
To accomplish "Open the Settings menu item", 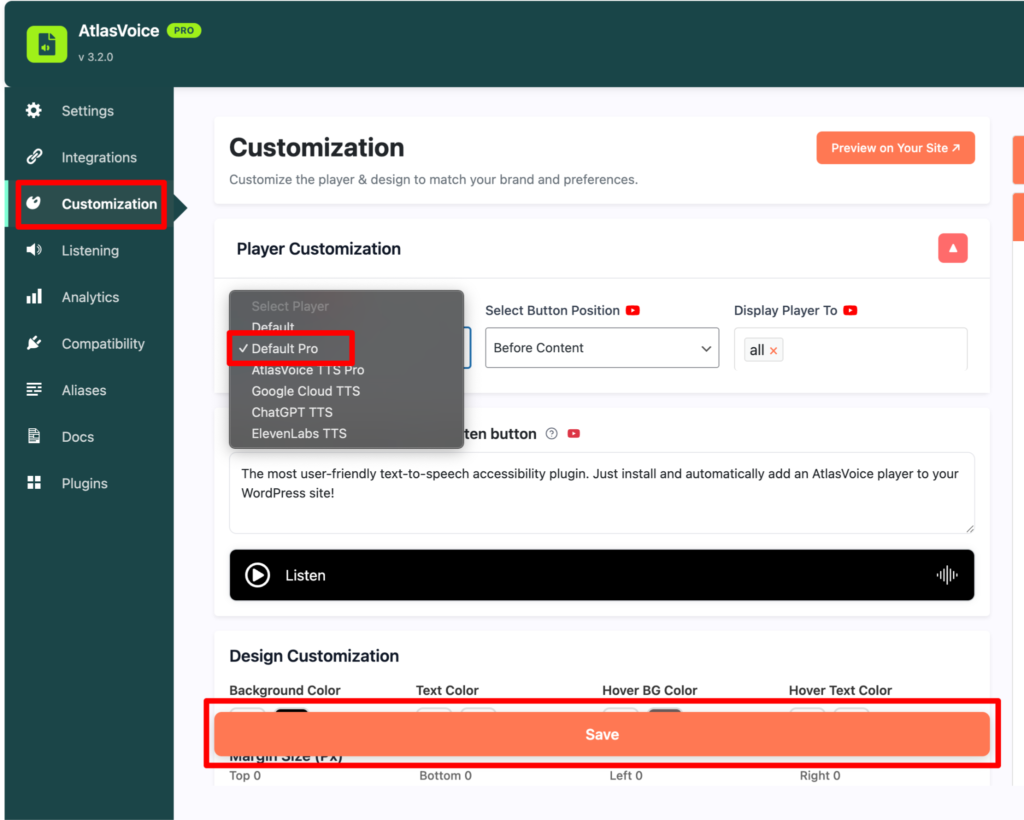I will click(x=89, y=111).
